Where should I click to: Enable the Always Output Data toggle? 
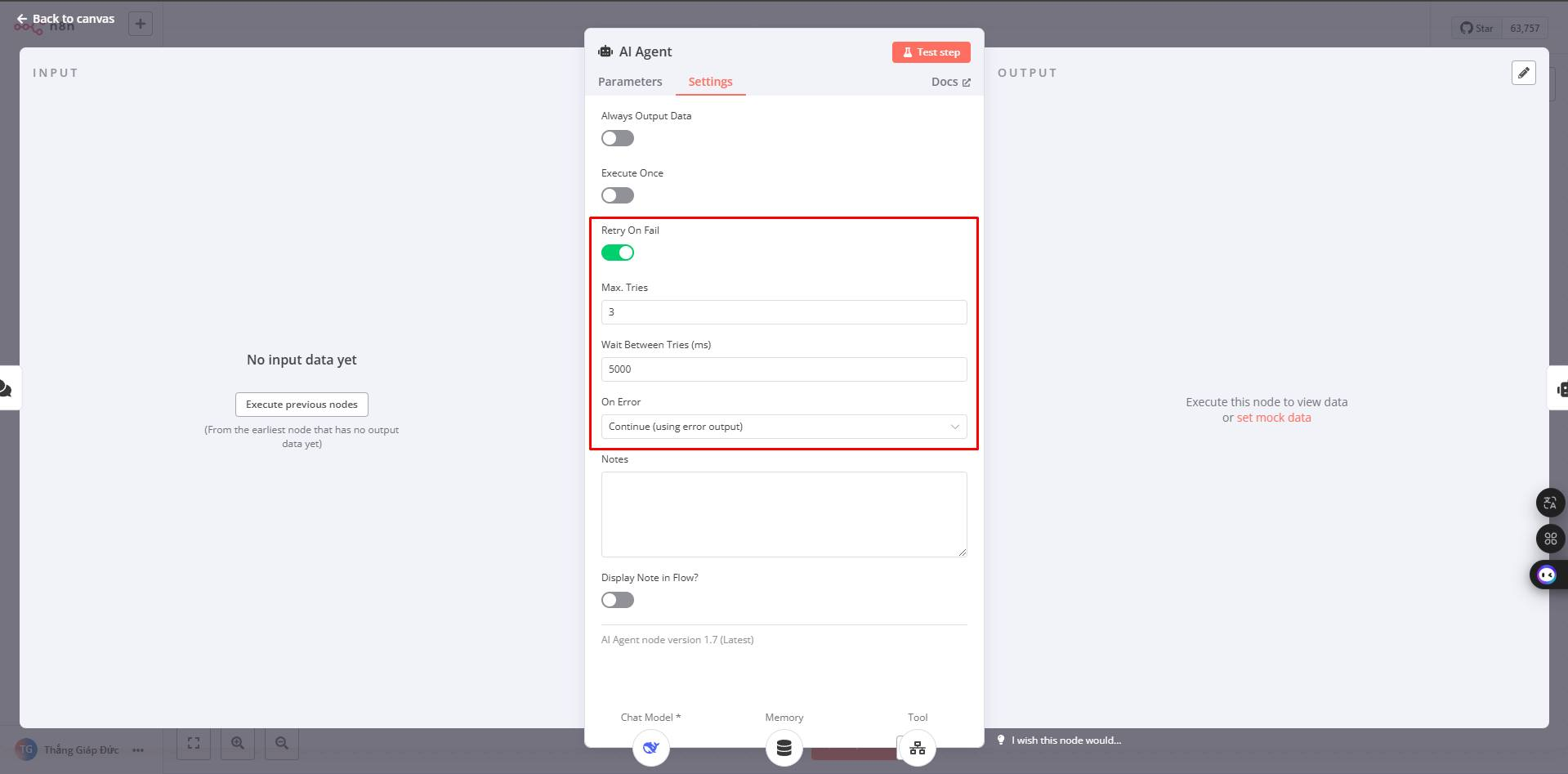(618, 138)
